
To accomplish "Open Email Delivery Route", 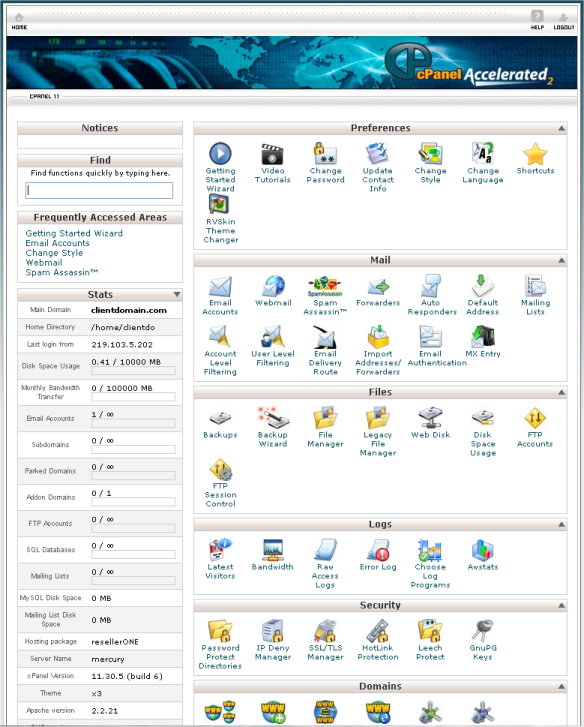I will coord(325,337).
